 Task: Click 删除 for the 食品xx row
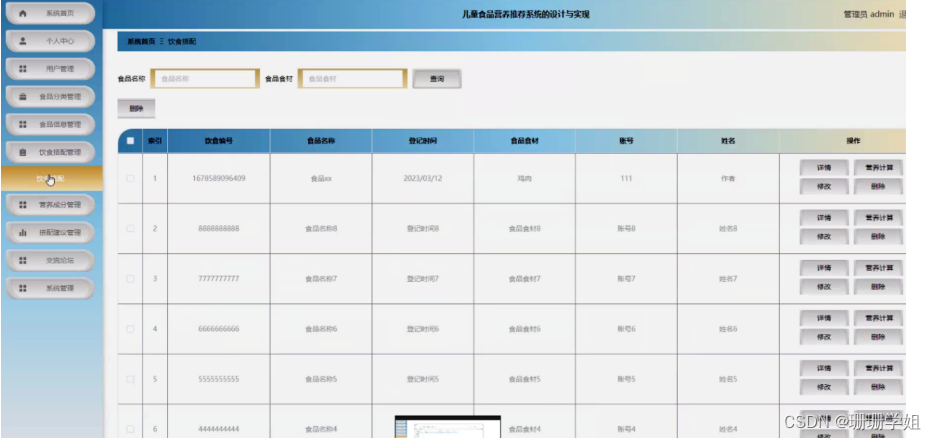(x=878, y=187)
